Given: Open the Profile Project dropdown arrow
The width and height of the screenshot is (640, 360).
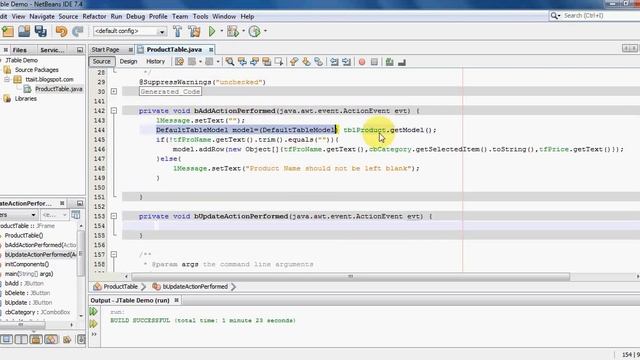Looking at the screenshot, I should tap(265, 31).
